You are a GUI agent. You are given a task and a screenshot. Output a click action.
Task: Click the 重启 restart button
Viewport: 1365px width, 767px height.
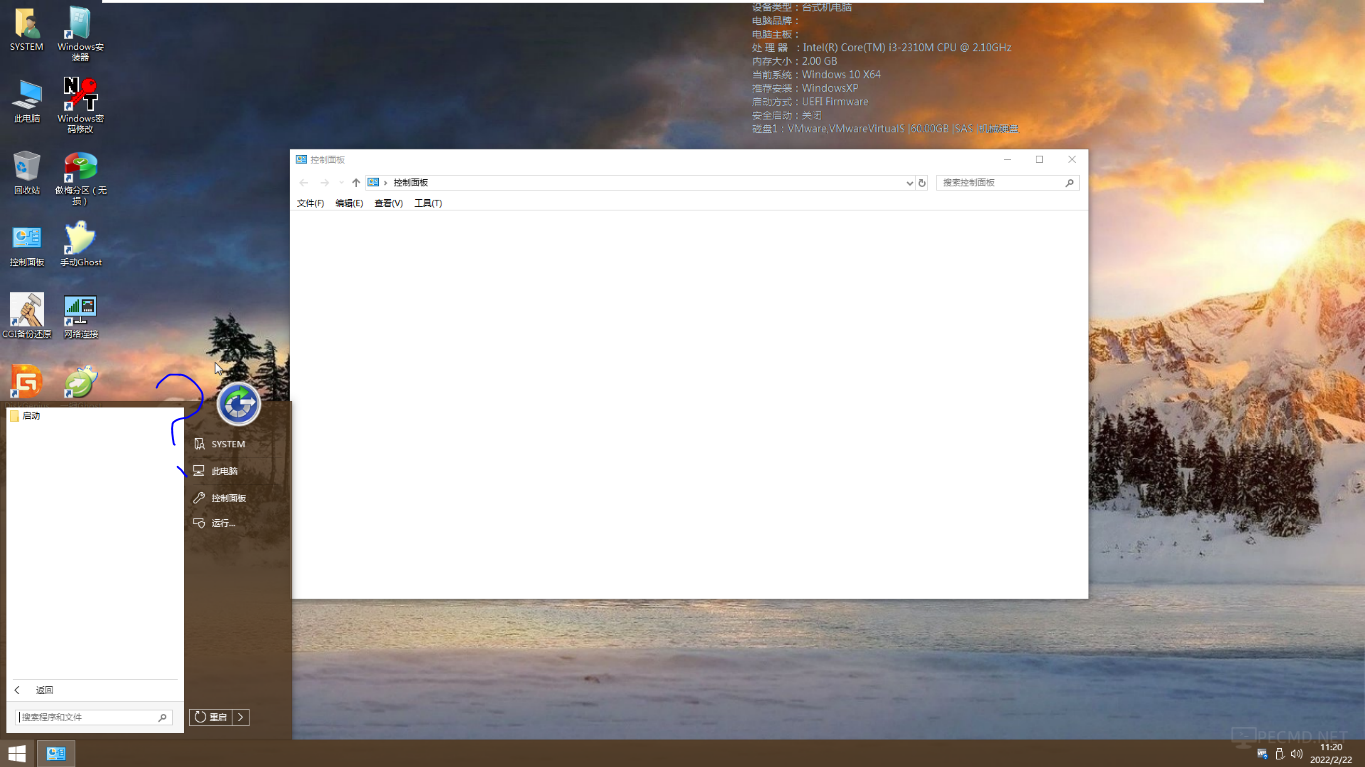(211, 717)
